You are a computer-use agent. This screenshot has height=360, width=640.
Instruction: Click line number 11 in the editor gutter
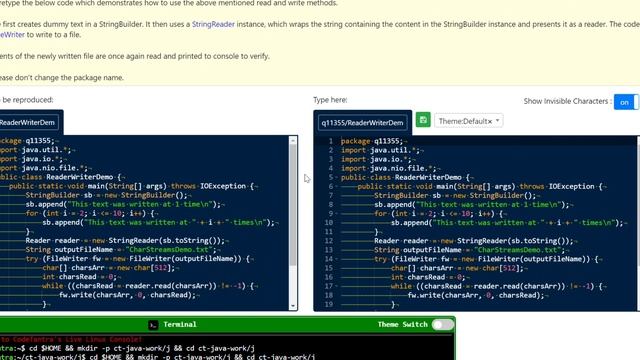tap(329, 232)
